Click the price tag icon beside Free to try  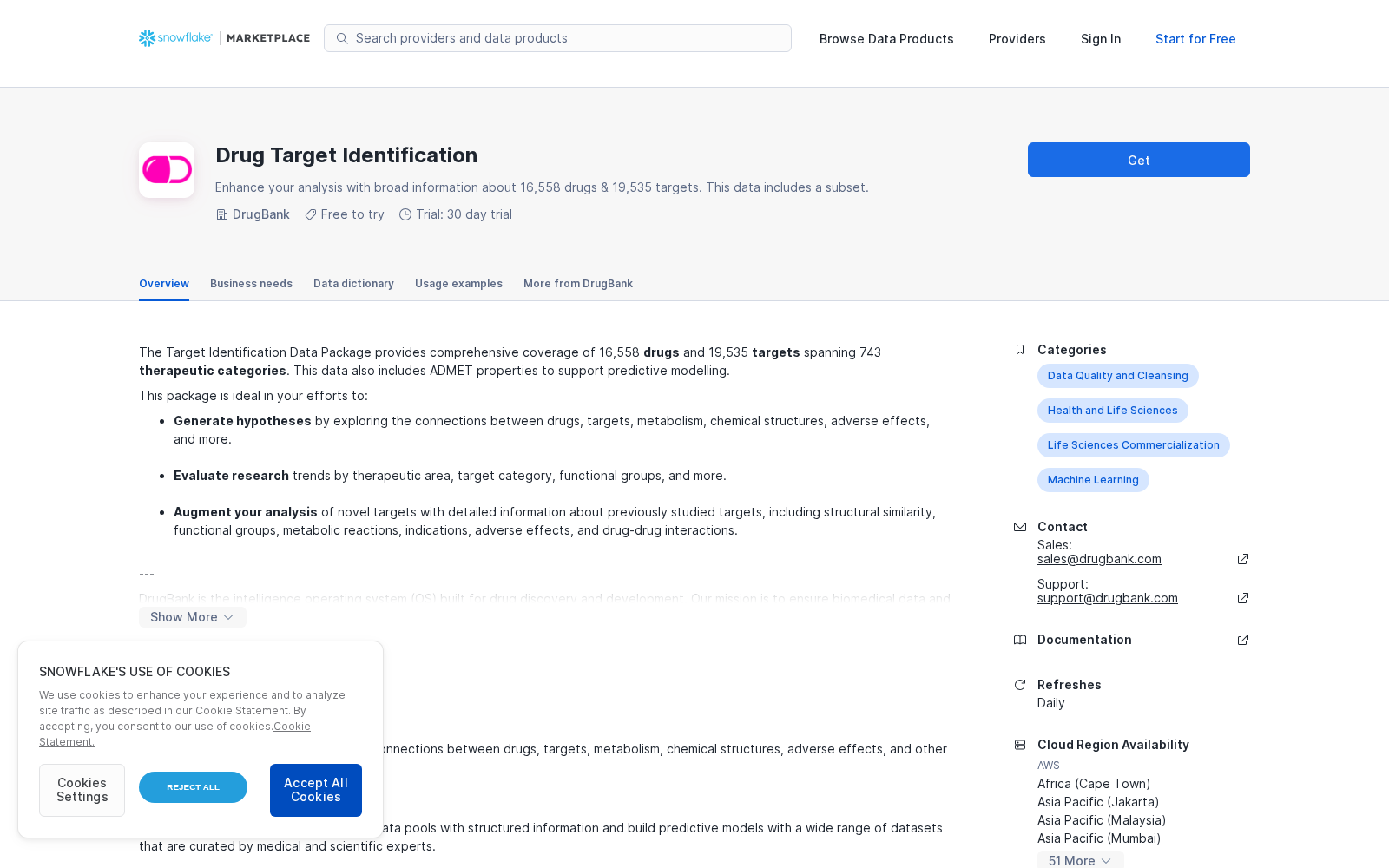click(x=310, y=214)
